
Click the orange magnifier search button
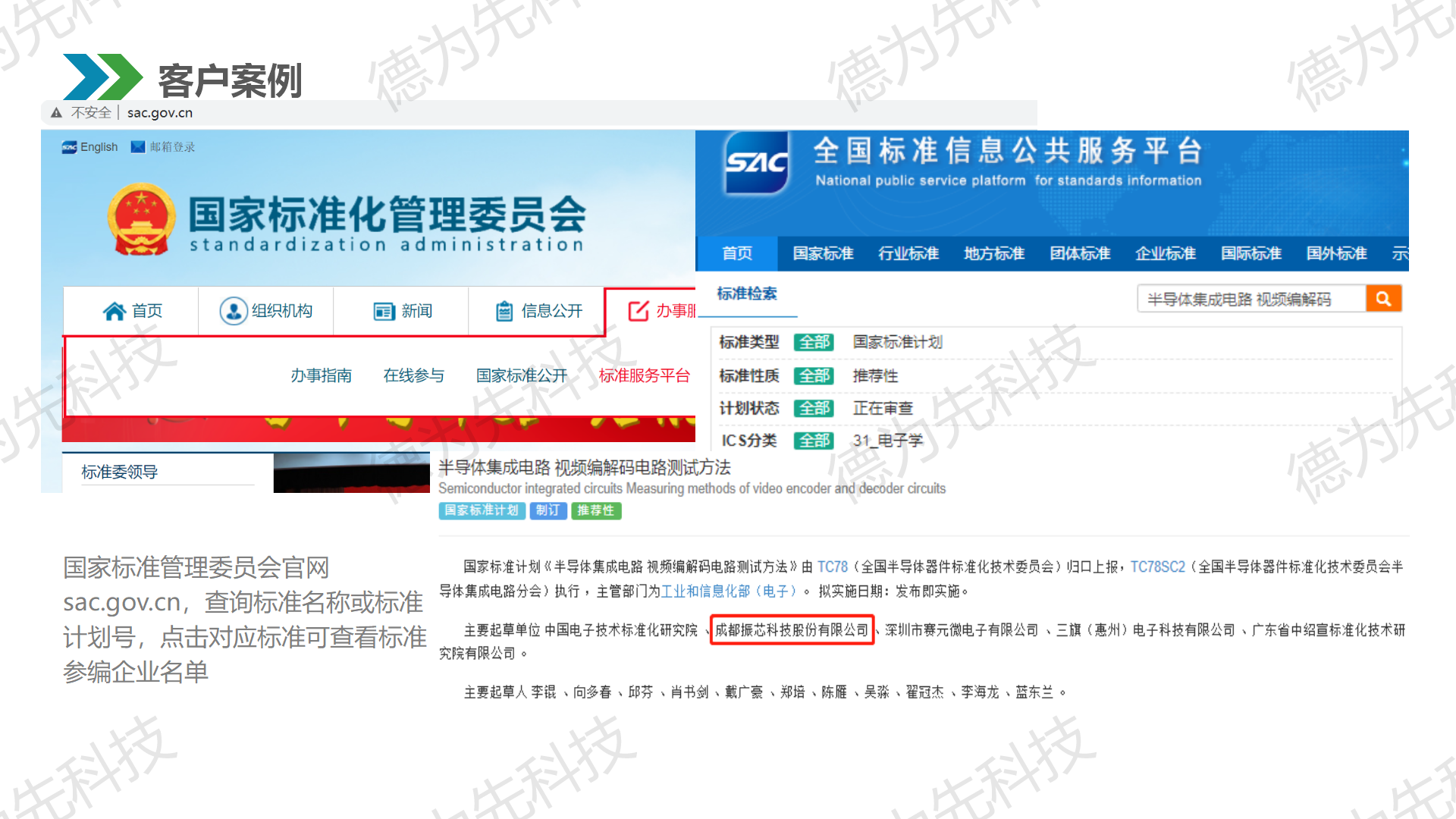pos(1384,299)
